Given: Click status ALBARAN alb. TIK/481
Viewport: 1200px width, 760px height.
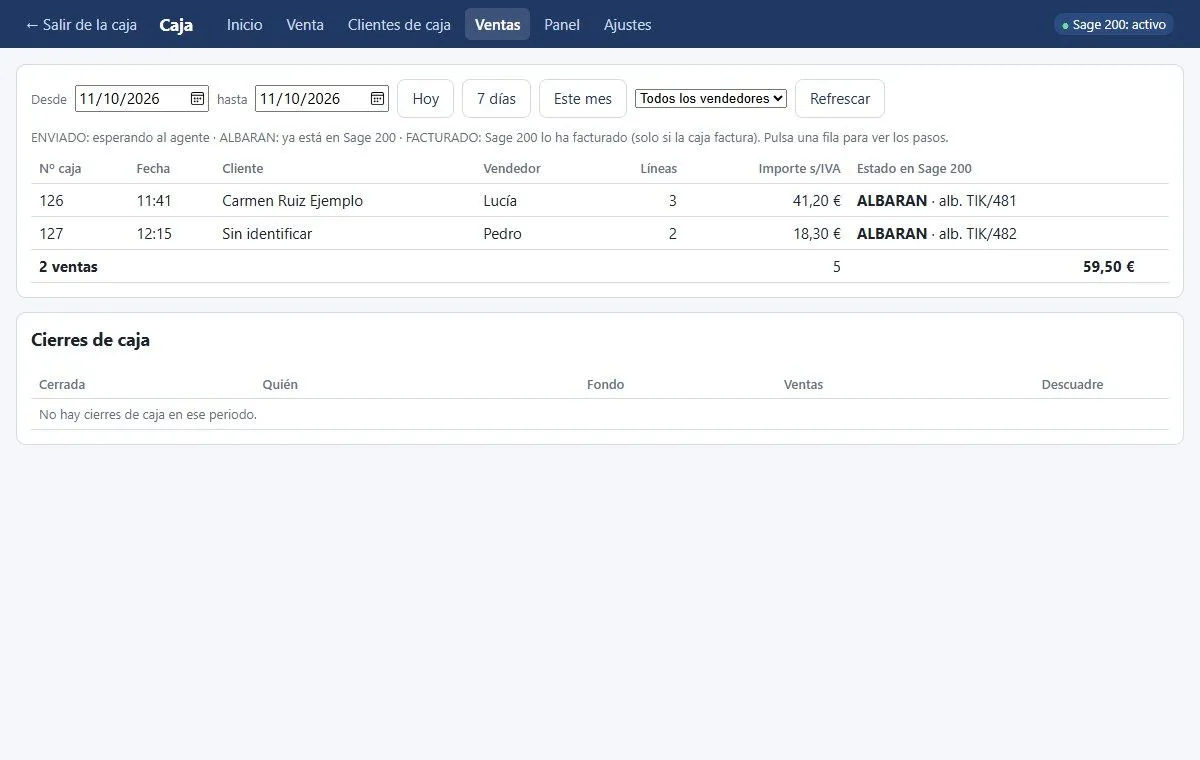Looking at the screenshot, I should [x=936, y=200].
